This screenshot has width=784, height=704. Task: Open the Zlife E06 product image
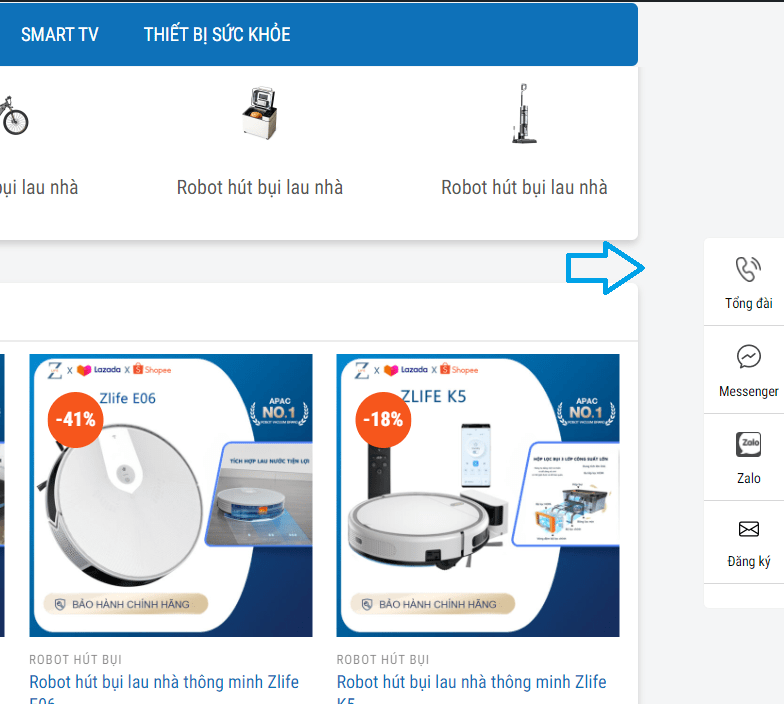(171, 495)
